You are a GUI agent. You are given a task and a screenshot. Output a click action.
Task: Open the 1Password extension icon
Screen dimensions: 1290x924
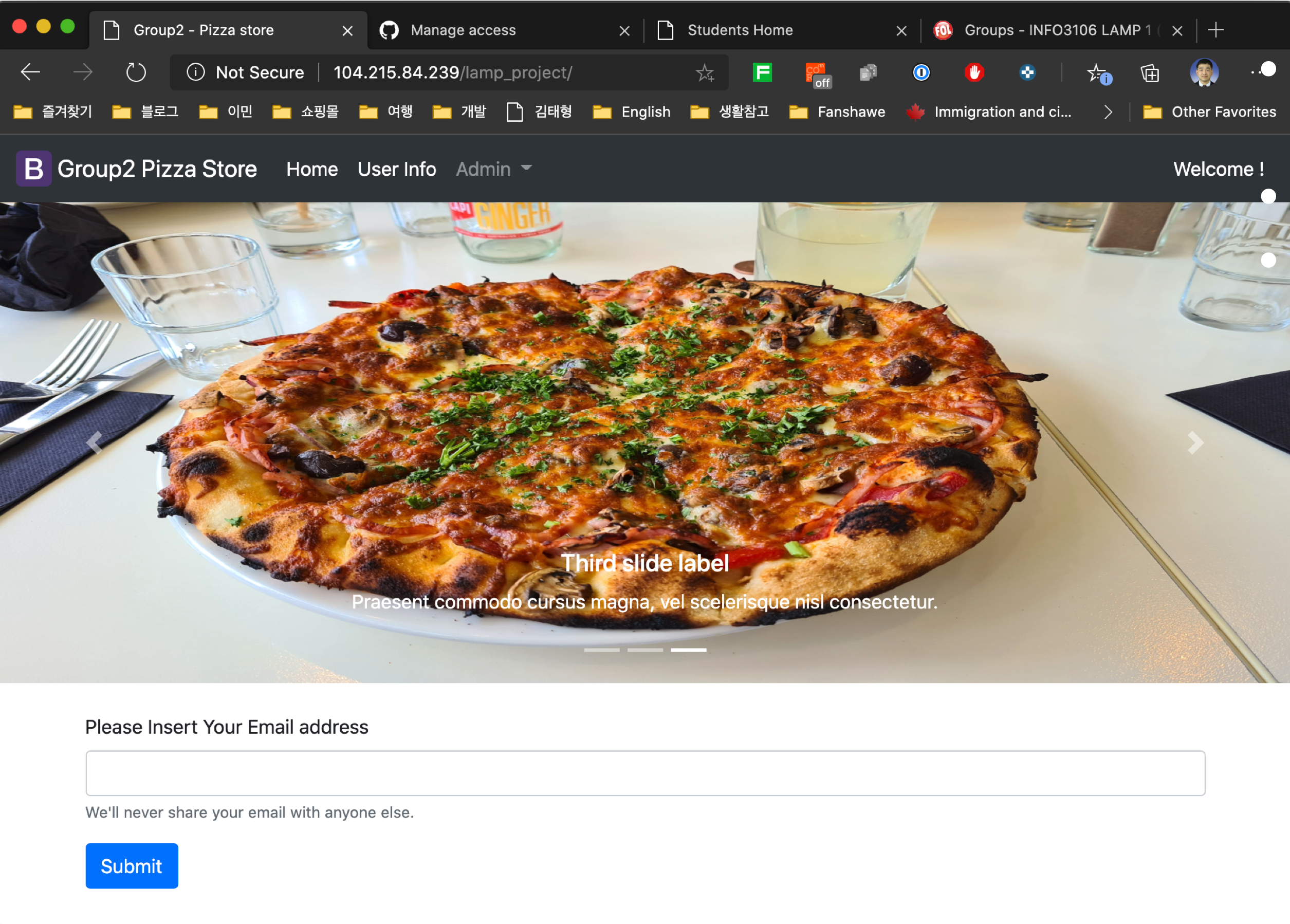click(922, 72)
